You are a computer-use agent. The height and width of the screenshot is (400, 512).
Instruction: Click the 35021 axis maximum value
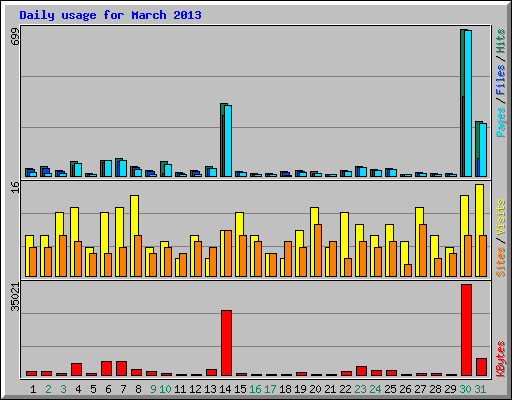pos(15,297)
